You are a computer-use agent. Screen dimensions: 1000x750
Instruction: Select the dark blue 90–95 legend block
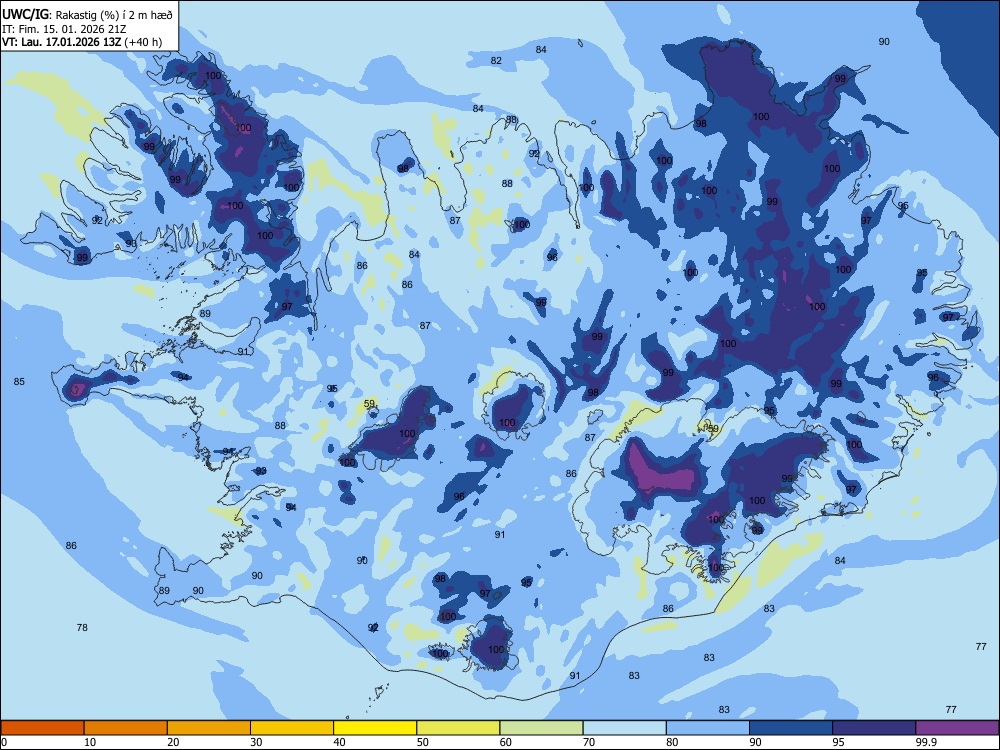[x=791, y=728]
